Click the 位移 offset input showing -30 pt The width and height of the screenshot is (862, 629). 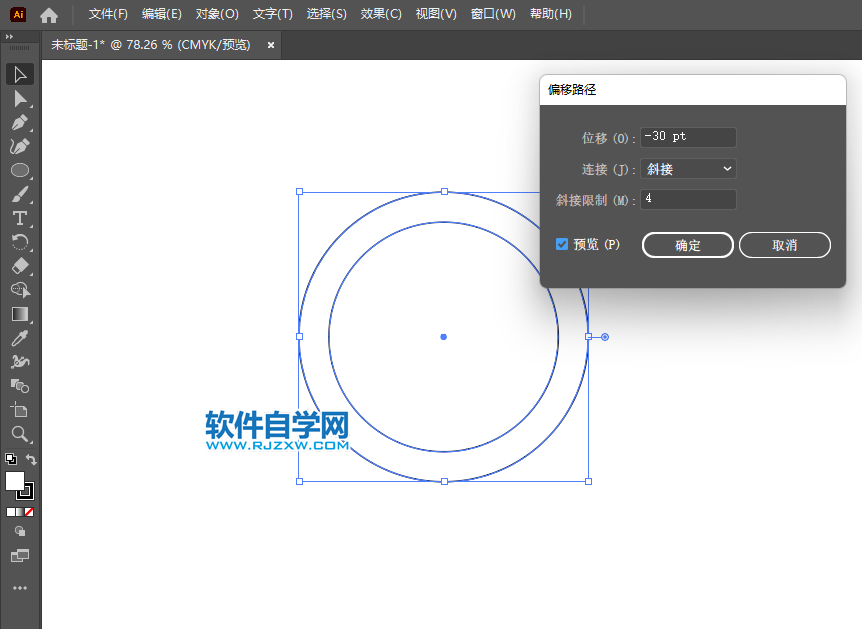click(687, 137)
